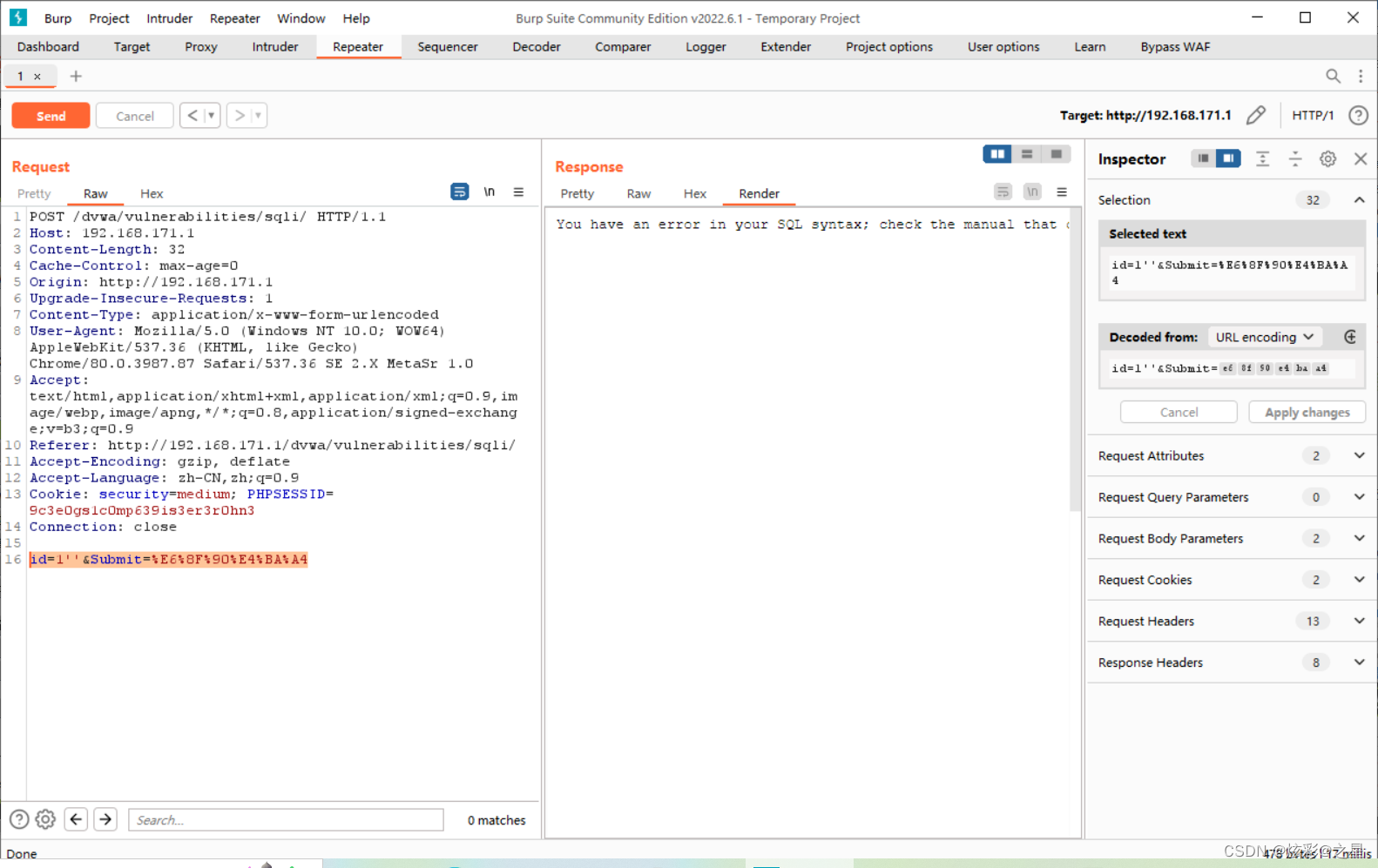This screenshot has height=868, width=1378.
Task: Click Cancel in Inspector decode panel
Action: 1179,412
